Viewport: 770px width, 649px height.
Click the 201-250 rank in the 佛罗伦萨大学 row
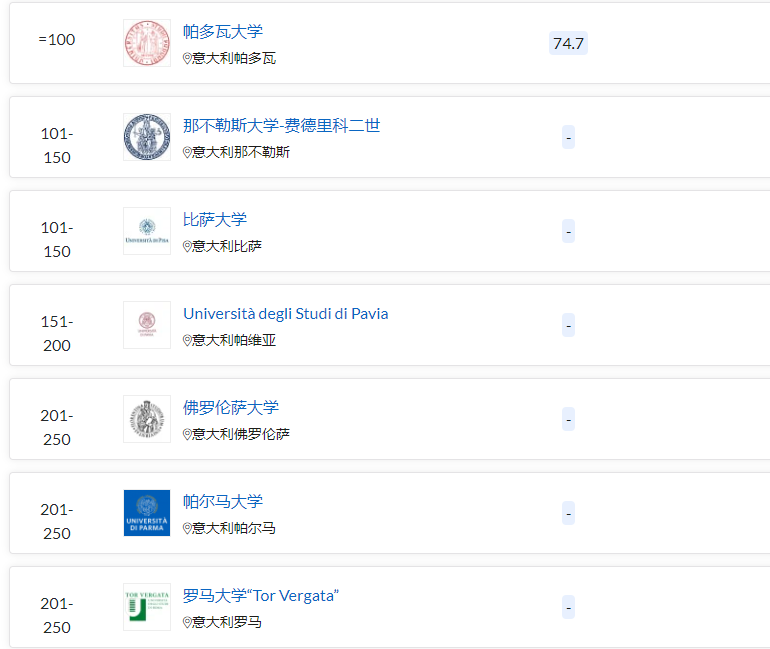pyautogui.click(x=57, y=427)
